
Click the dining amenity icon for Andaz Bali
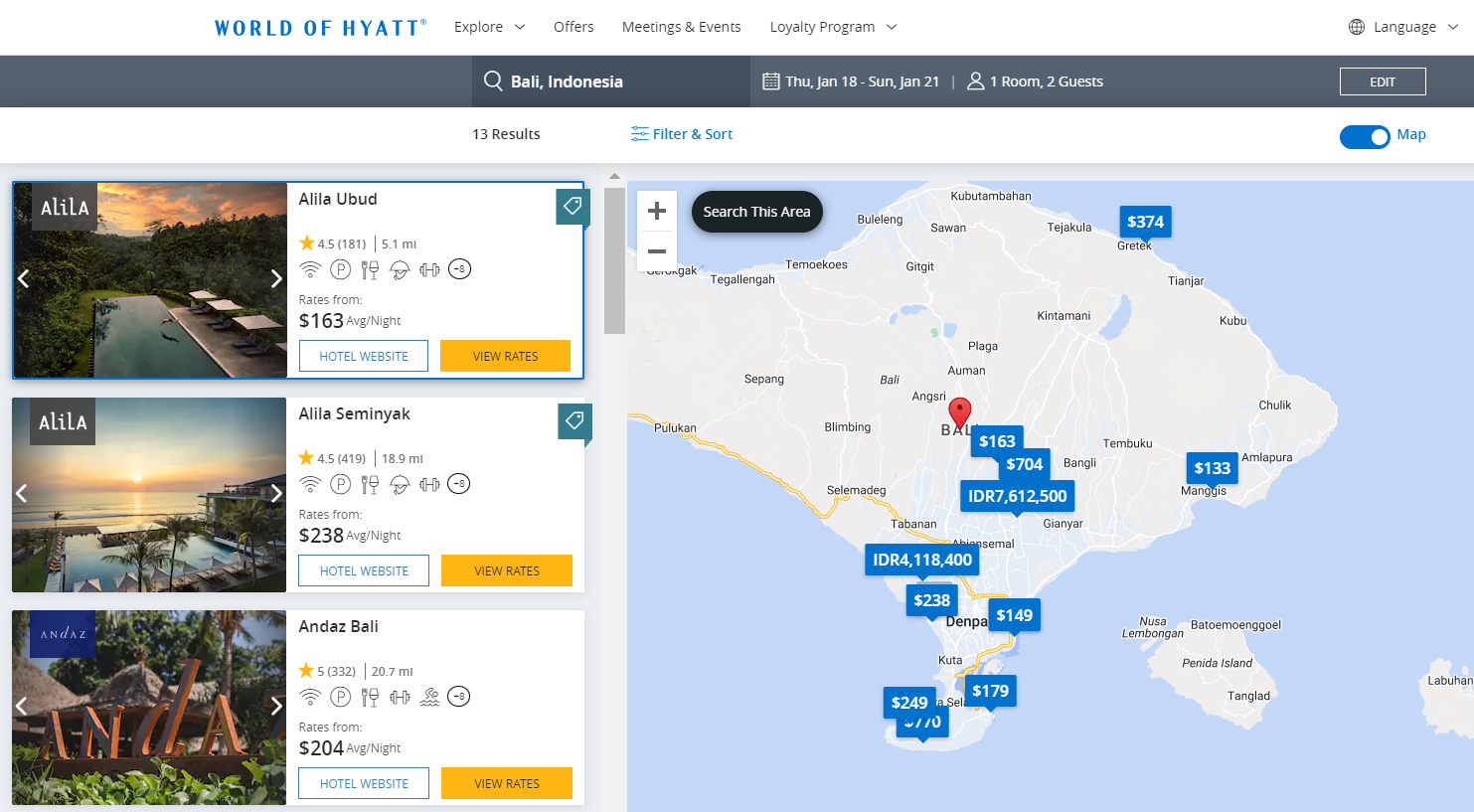[370, 696]
